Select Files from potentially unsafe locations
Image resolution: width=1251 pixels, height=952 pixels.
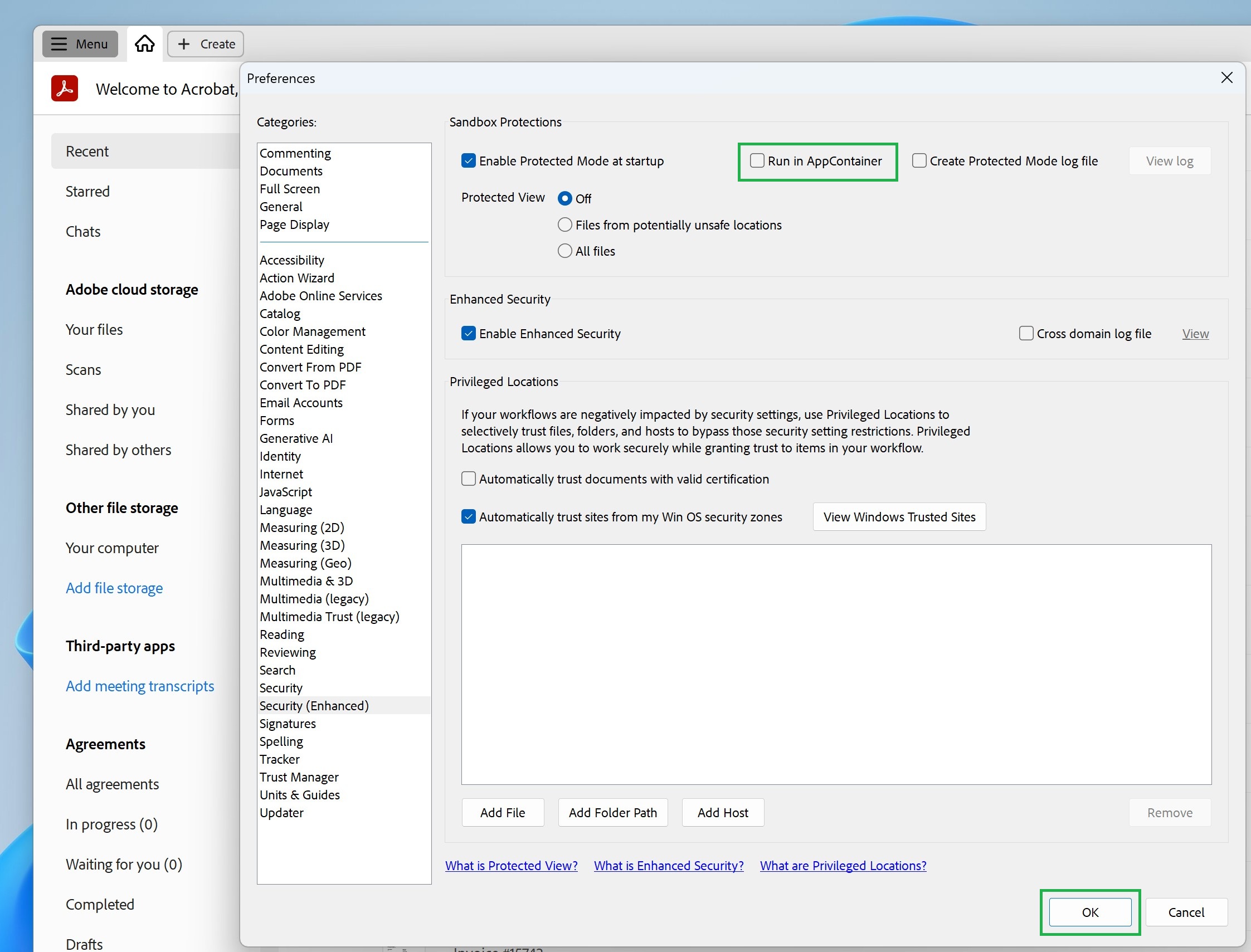coord(564,225)
